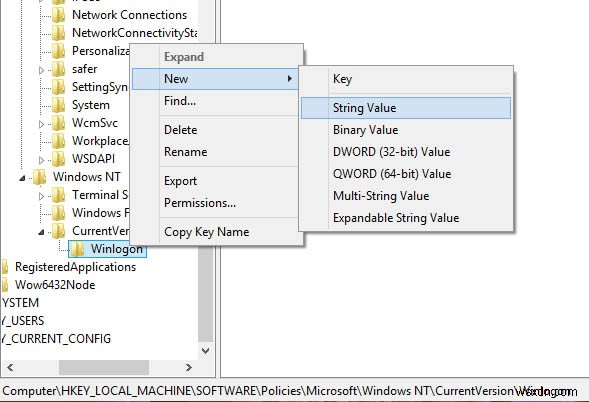Create a new DWORD (32-bit) Value
This screenshot has height=402, width=589.
coord(406,152)
